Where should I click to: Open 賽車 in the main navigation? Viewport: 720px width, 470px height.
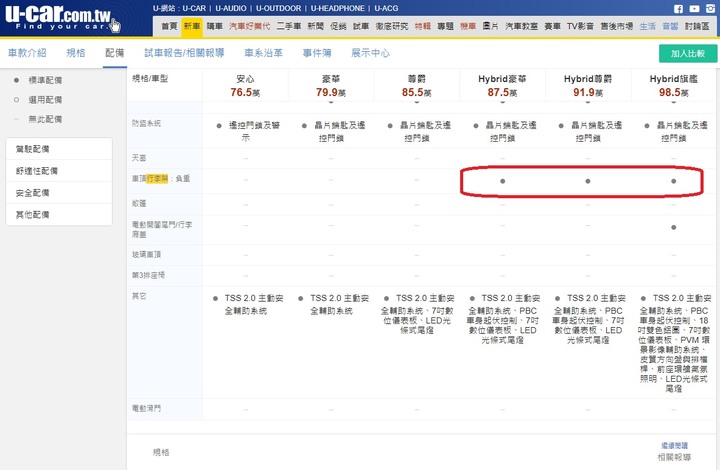[552, 26]
